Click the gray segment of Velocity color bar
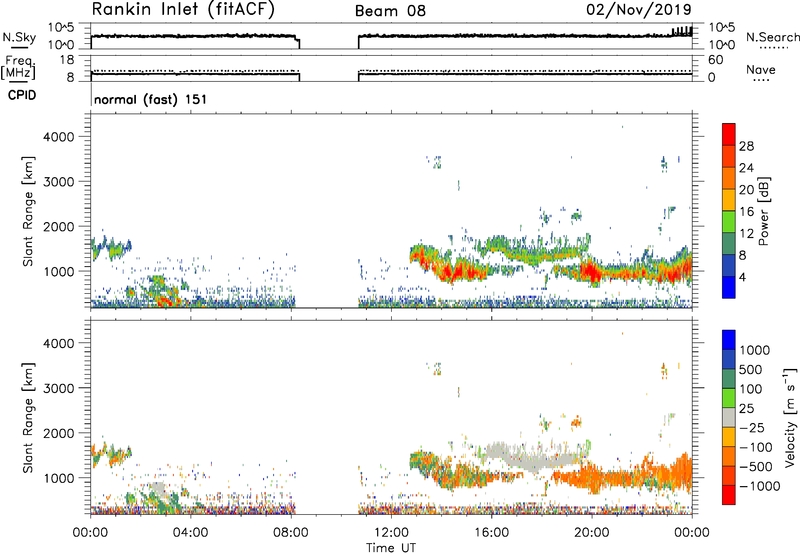 point(729,418)
